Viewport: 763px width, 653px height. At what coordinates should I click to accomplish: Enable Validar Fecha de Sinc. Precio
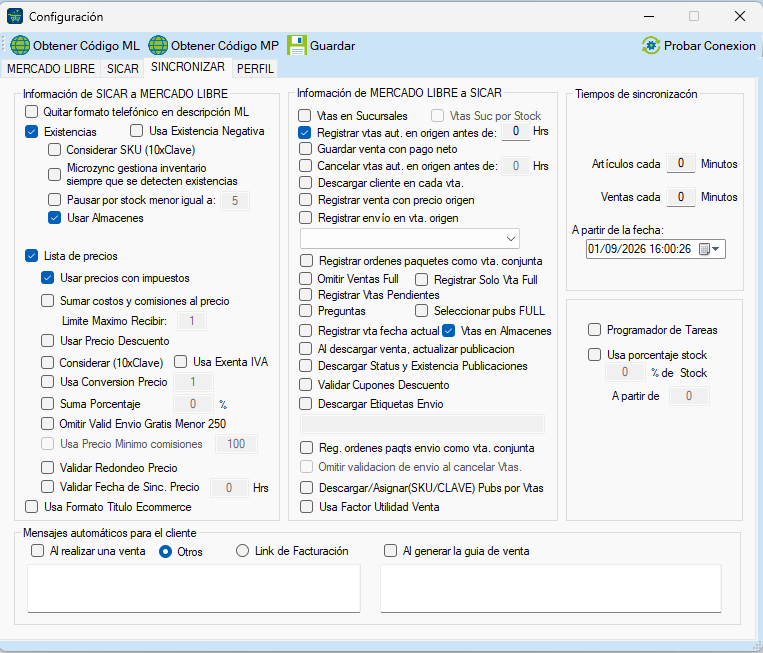[x=48, y=487]
